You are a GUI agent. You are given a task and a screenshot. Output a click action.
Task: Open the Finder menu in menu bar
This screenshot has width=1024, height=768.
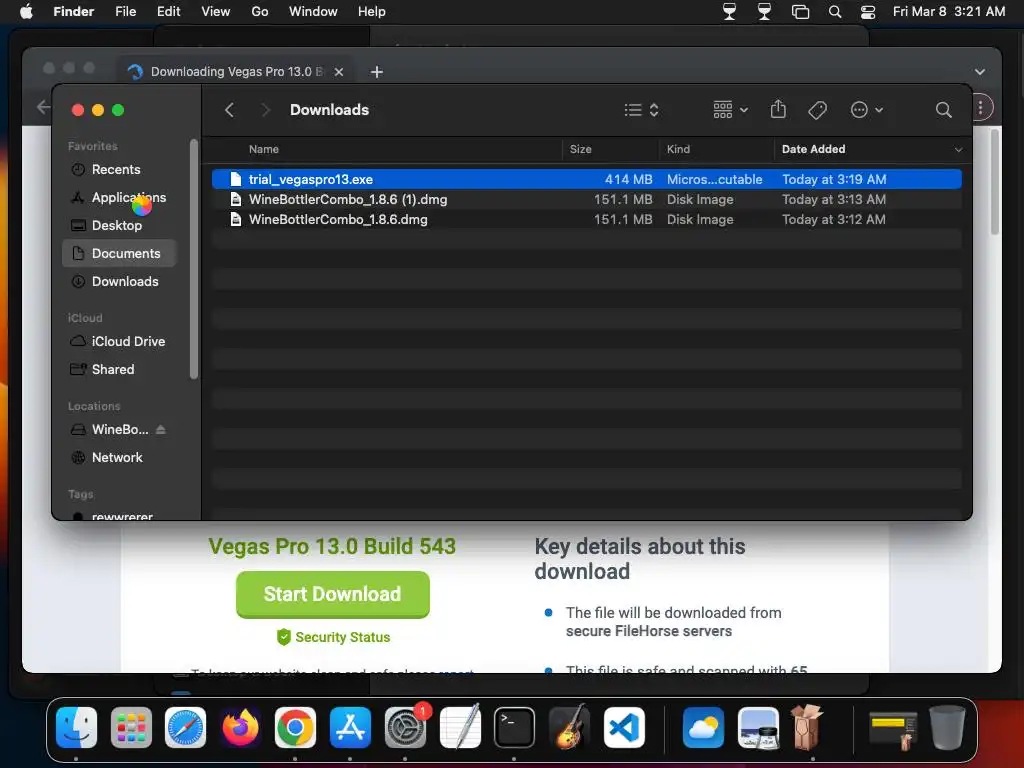[x=73, y=11]
